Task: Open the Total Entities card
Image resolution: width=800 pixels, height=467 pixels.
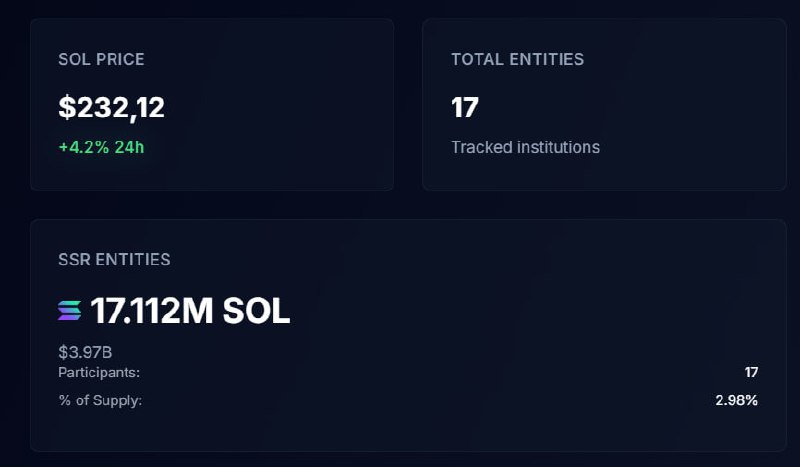Action: click(x=604, y=105)
